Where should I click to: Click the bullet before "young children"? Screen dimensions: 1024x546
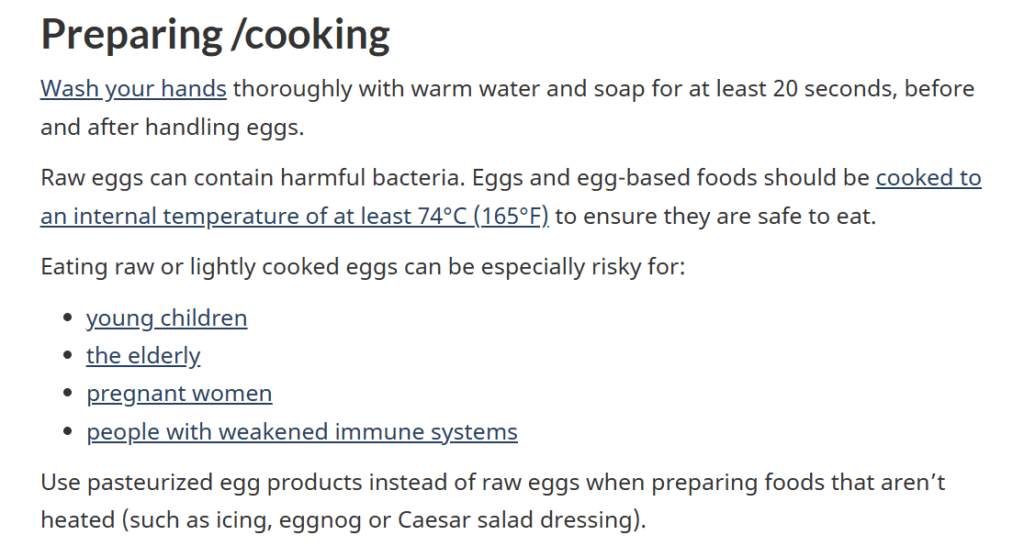coord(67,318)
